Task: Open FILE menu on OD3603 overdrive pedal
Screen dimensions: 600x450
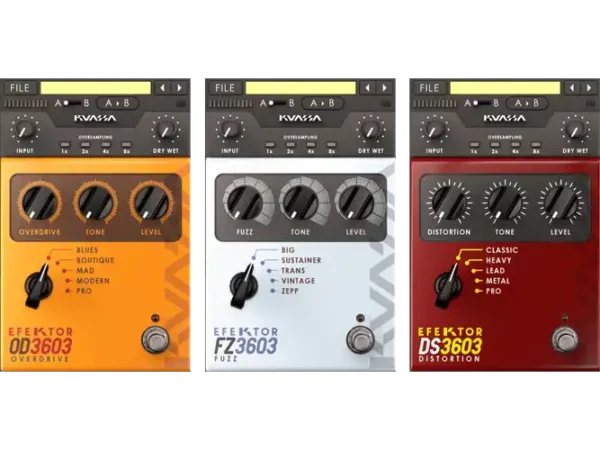Action: [20, 88]
